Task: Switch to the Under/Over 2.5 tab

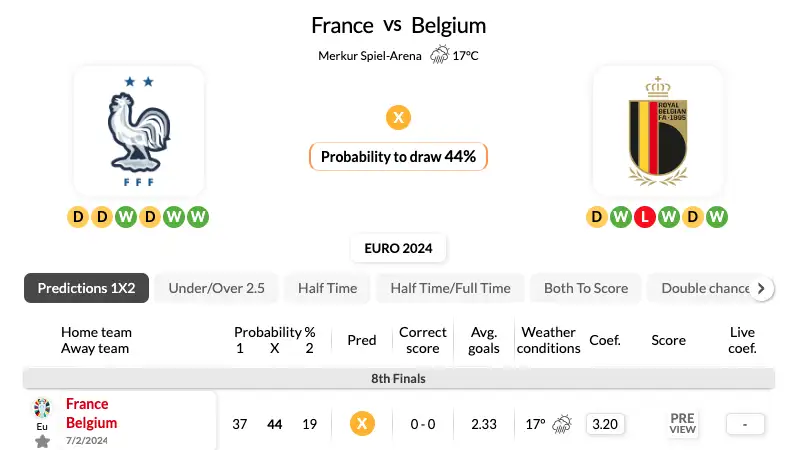Action: 216,288
